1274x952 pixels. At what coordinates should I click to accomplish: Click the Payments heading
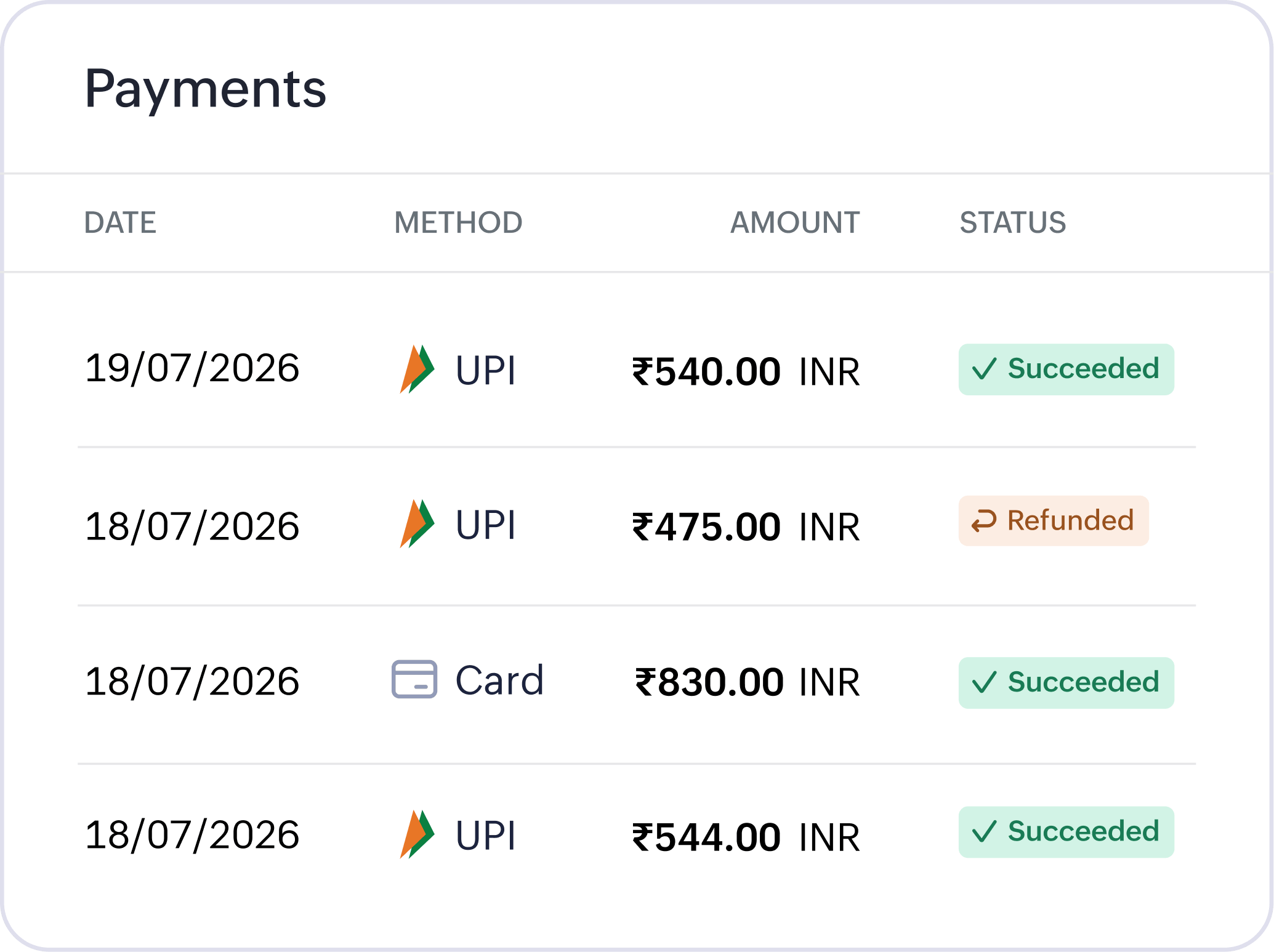pos(205,89)
